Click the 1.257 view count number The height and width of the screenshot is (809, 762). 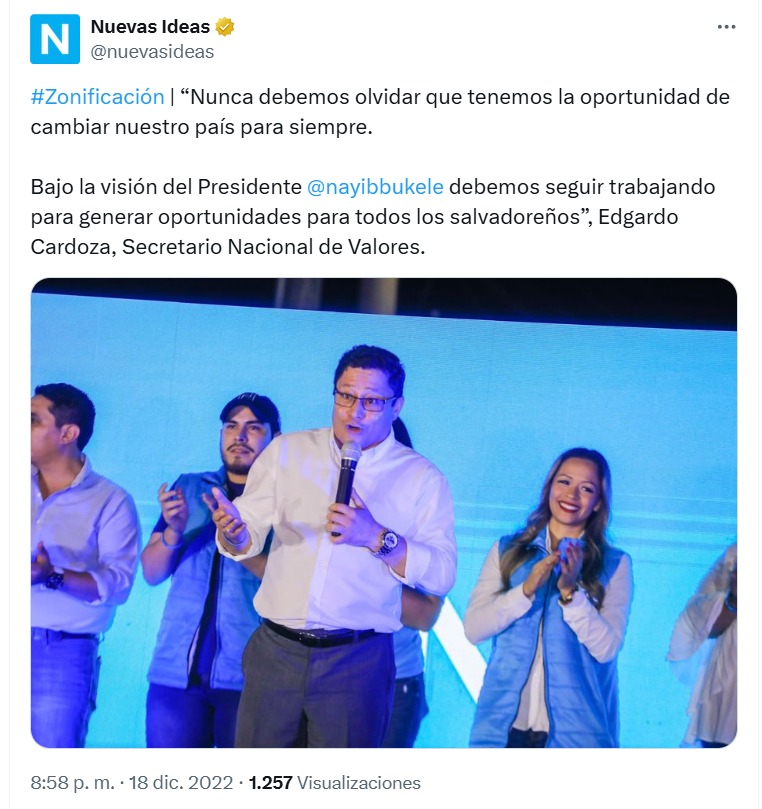tap(270, 783)
